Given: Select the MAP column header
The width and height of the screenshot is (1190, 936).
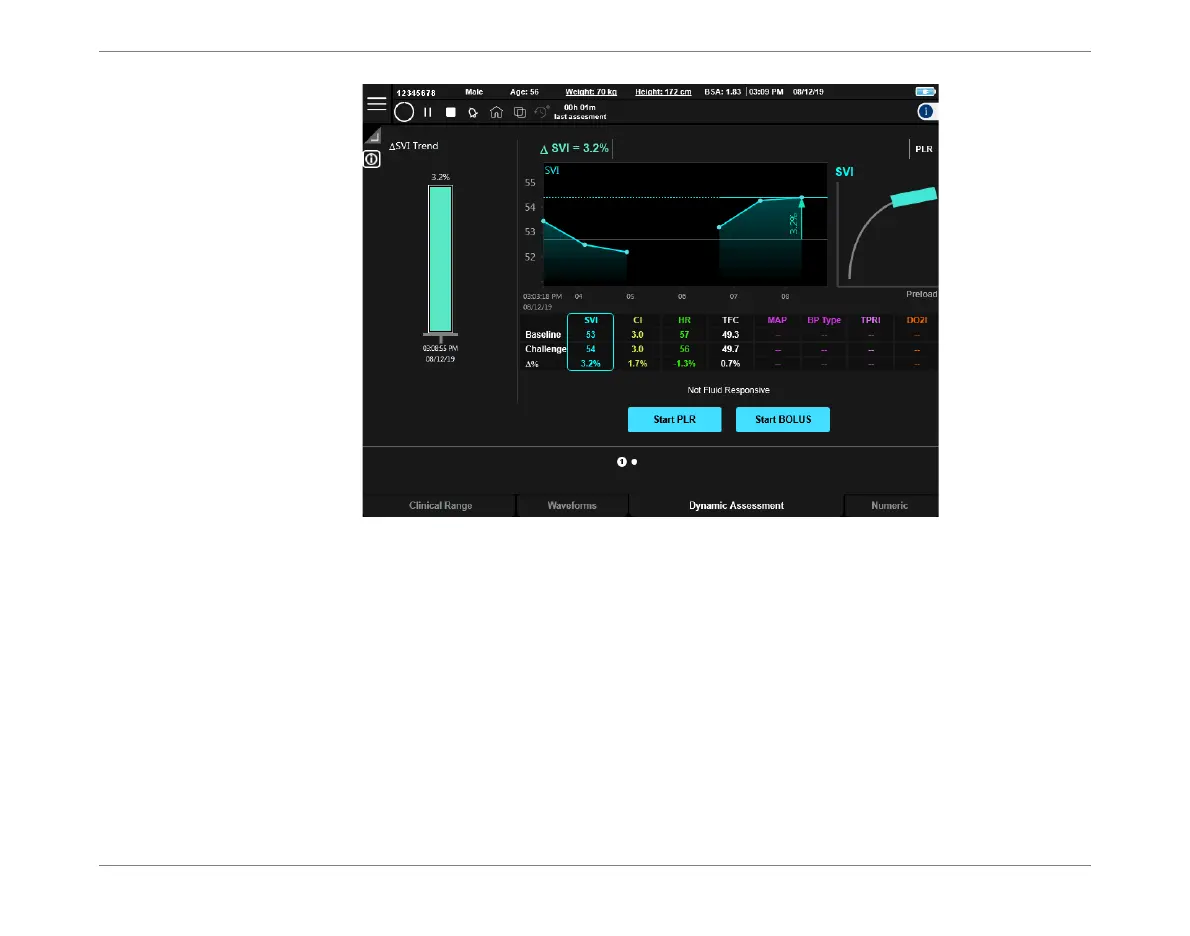Looking at the screenshot, I should point(777,320).
